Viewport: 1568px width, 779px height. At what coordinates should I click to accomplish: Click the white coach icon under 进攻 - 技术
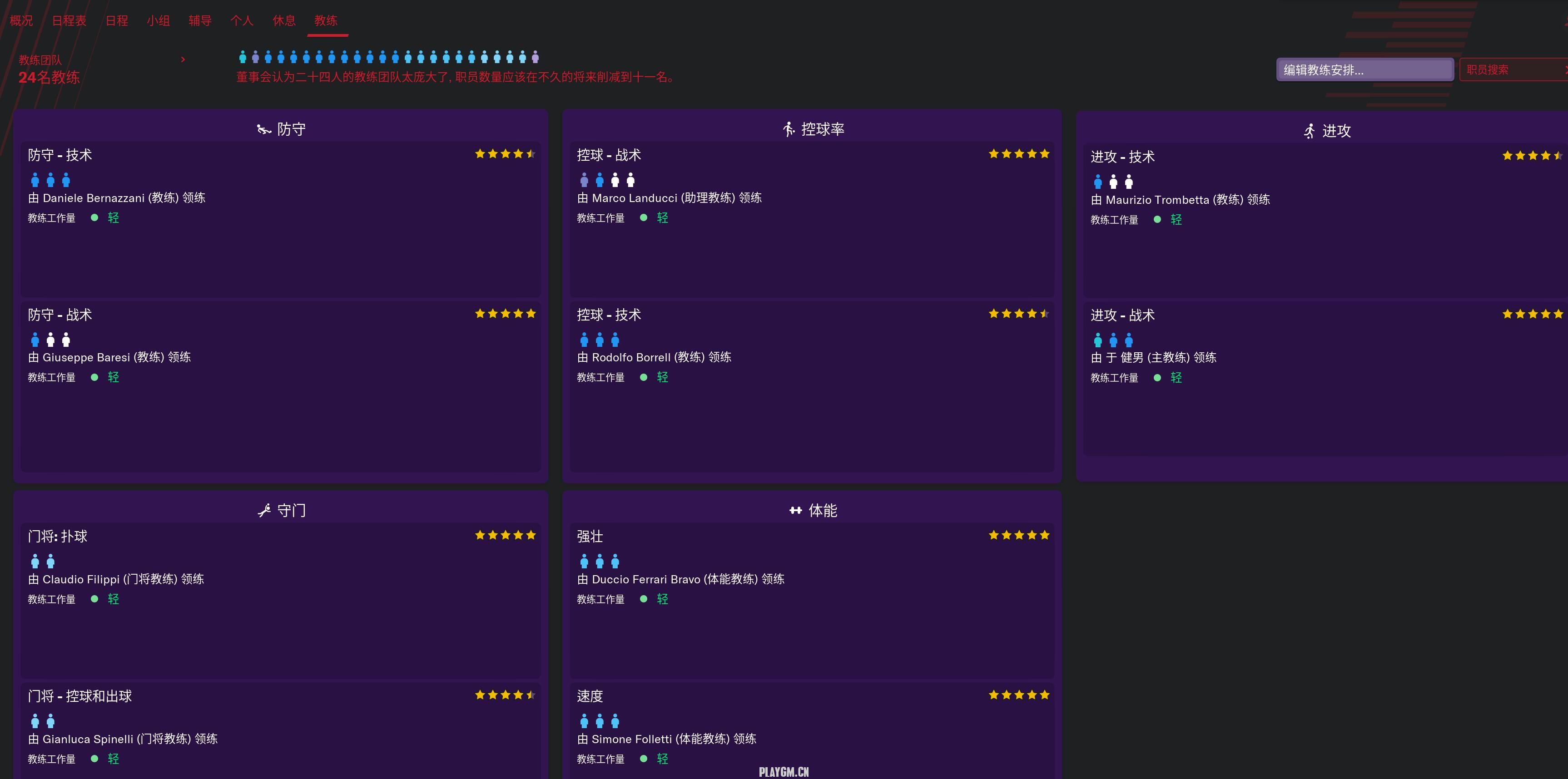click(1113, 182)
